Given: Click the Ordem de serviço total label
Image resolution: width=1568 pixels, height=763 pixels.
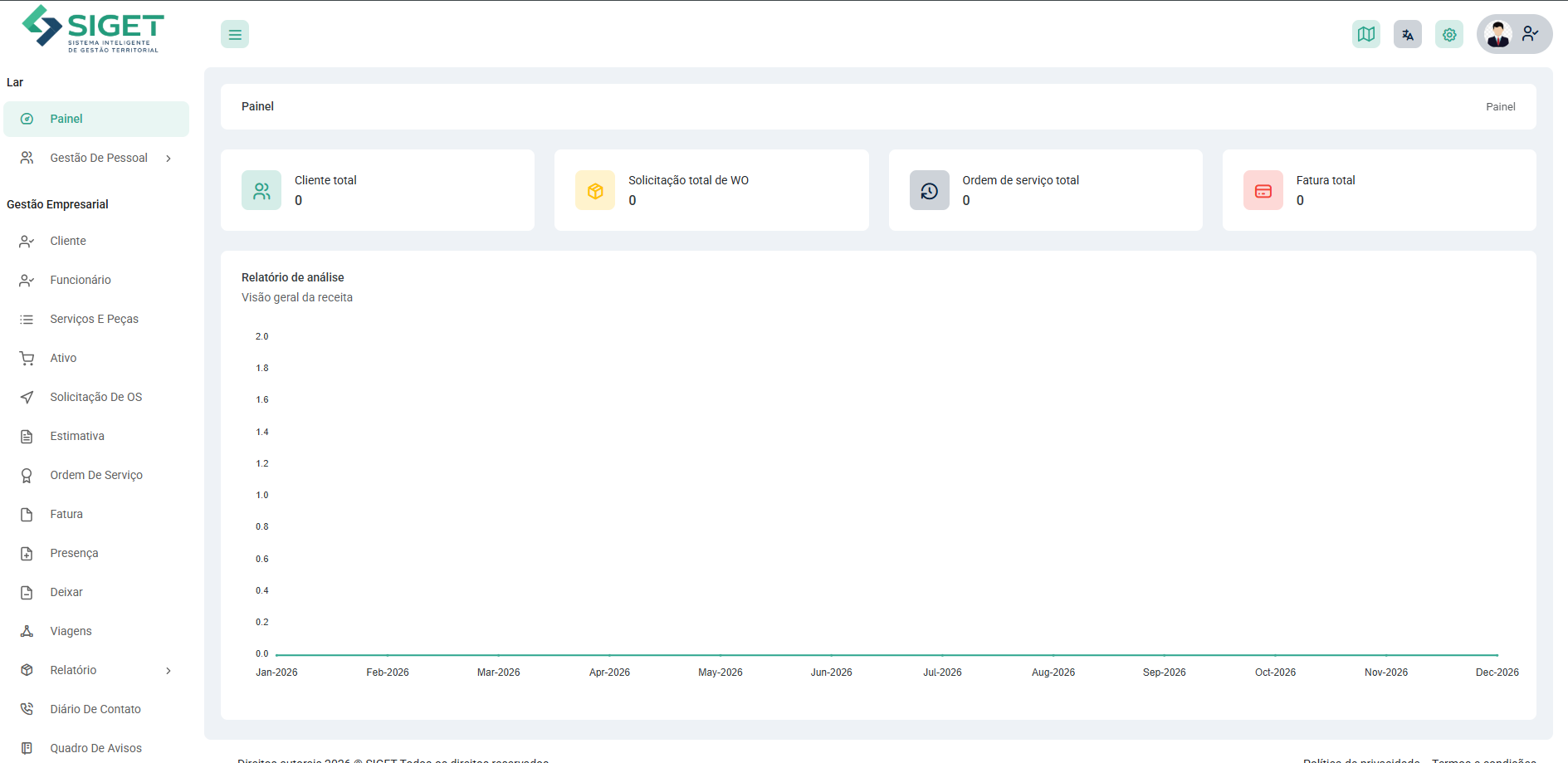Looking at the screenshot, I should click(1020, 180).
